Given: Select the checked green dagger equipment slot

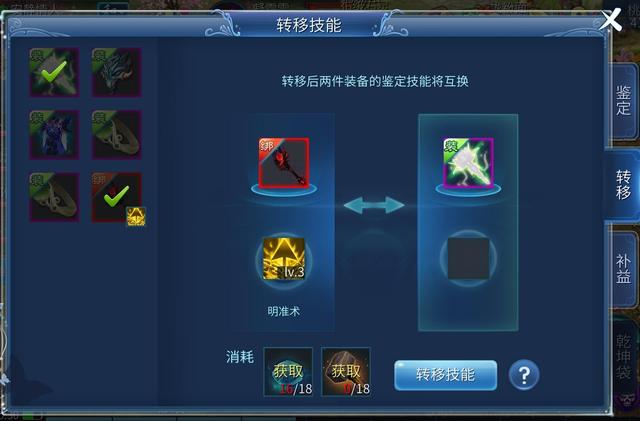Looking at the screenshot, I should (54, 72).
